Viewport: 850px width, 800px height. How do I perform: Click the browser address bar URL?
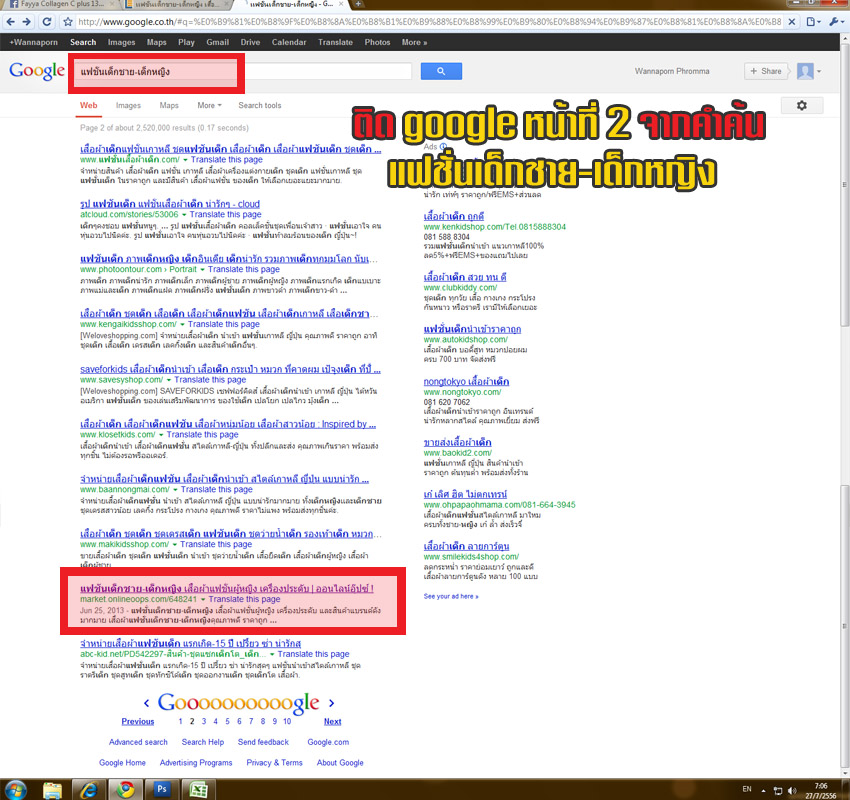[428, 22]
